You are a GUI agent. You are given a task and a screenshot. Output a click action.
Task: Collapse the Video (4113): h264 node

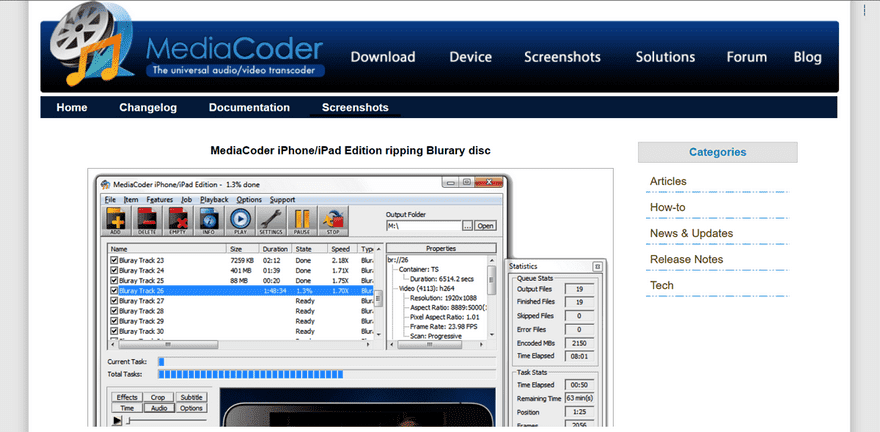[x=427, y=288]
